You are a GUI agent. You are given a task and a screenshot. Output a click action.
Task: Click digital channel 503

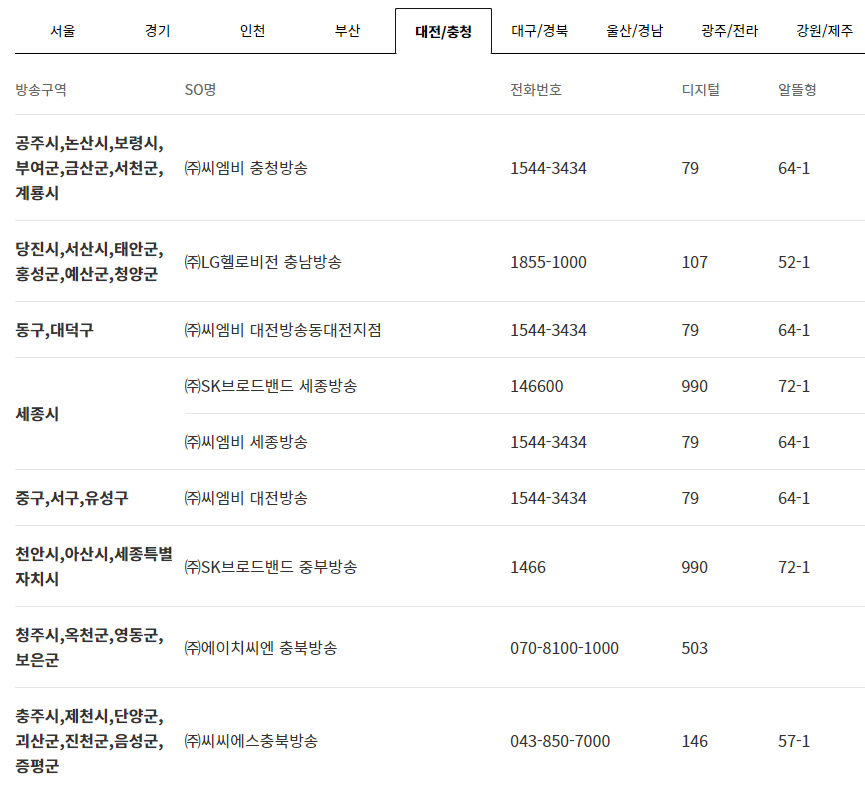pyautogui.click(x=695, y=648)
